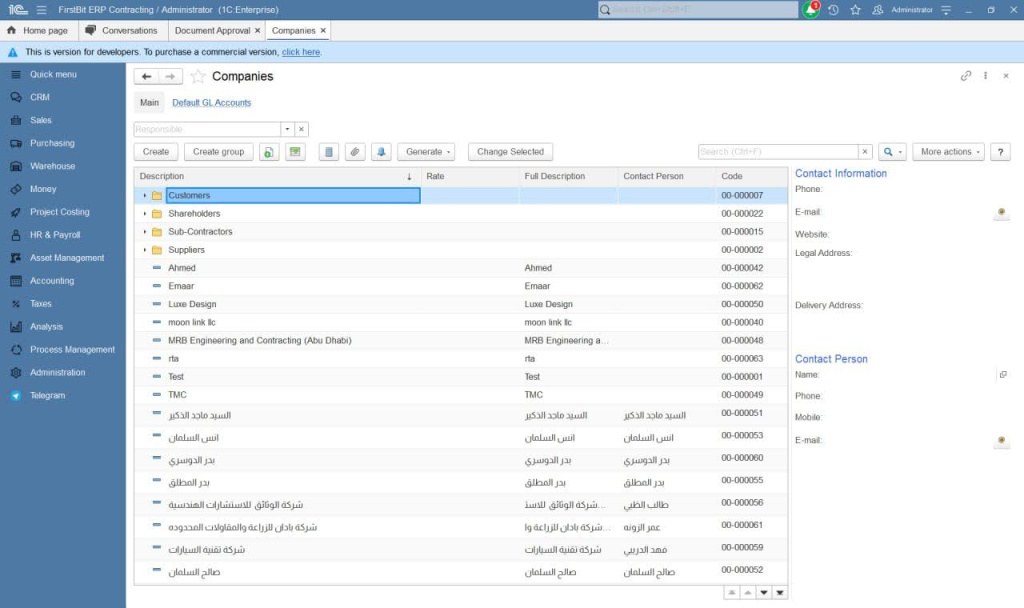Open contact person Name link icon

point(1003,375)
